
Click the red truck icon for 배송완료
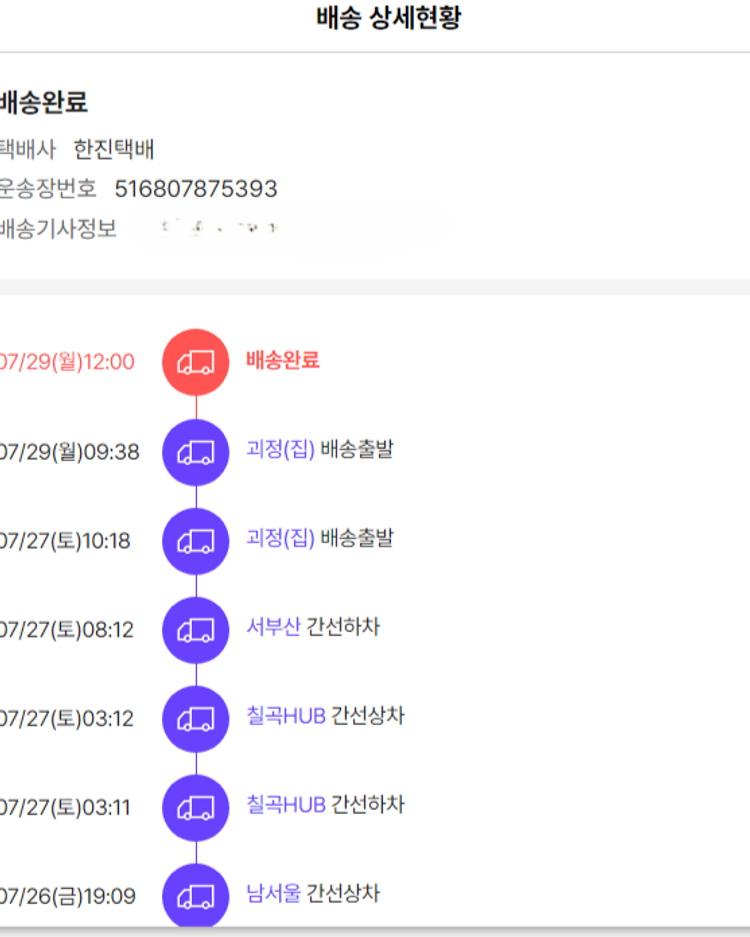pyautogui.click(x=196, y=362)
